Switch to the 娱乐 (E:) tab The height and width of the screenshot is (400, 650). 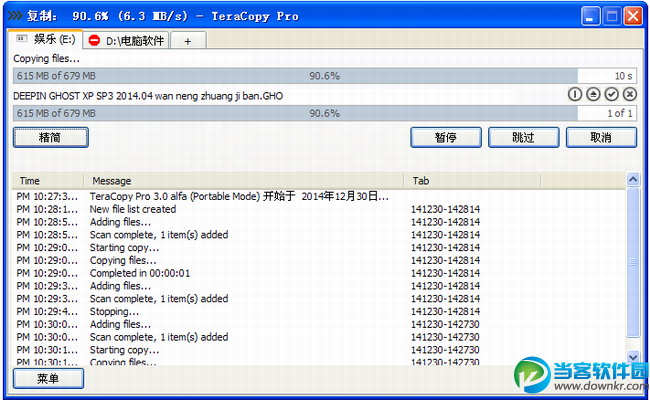45,39
